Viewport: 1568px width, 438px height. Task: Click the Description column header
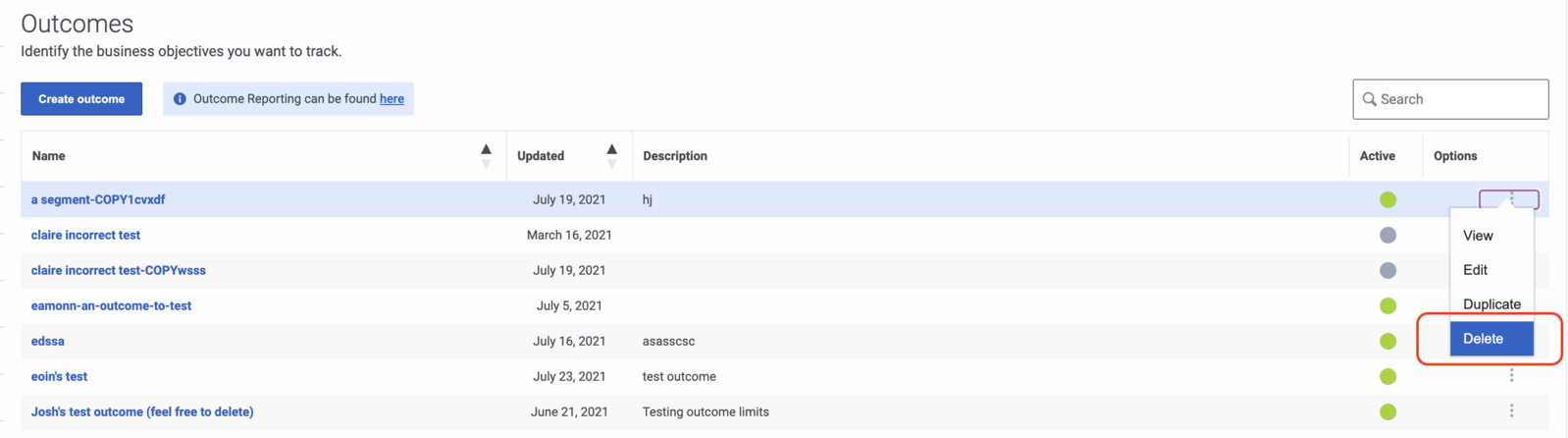675,156
